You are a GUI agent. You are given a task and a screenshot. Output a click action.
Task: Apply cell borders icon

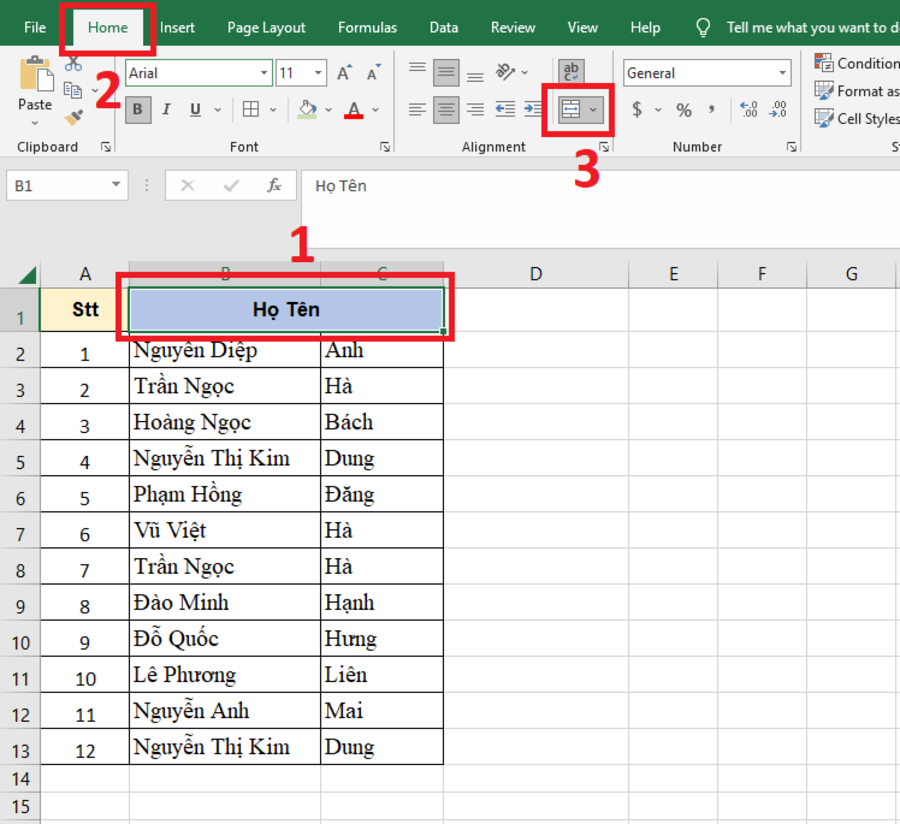[251, 109]
